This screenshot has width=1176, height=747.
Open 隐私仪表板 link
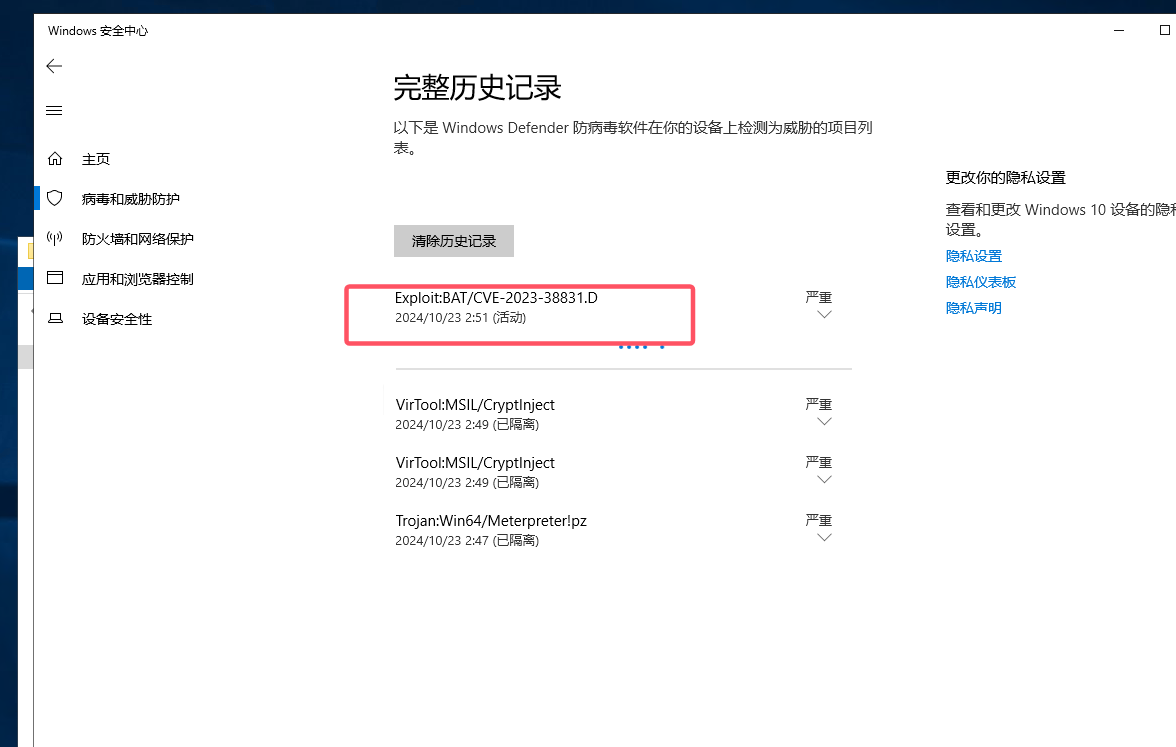click(x=981, y=282)
